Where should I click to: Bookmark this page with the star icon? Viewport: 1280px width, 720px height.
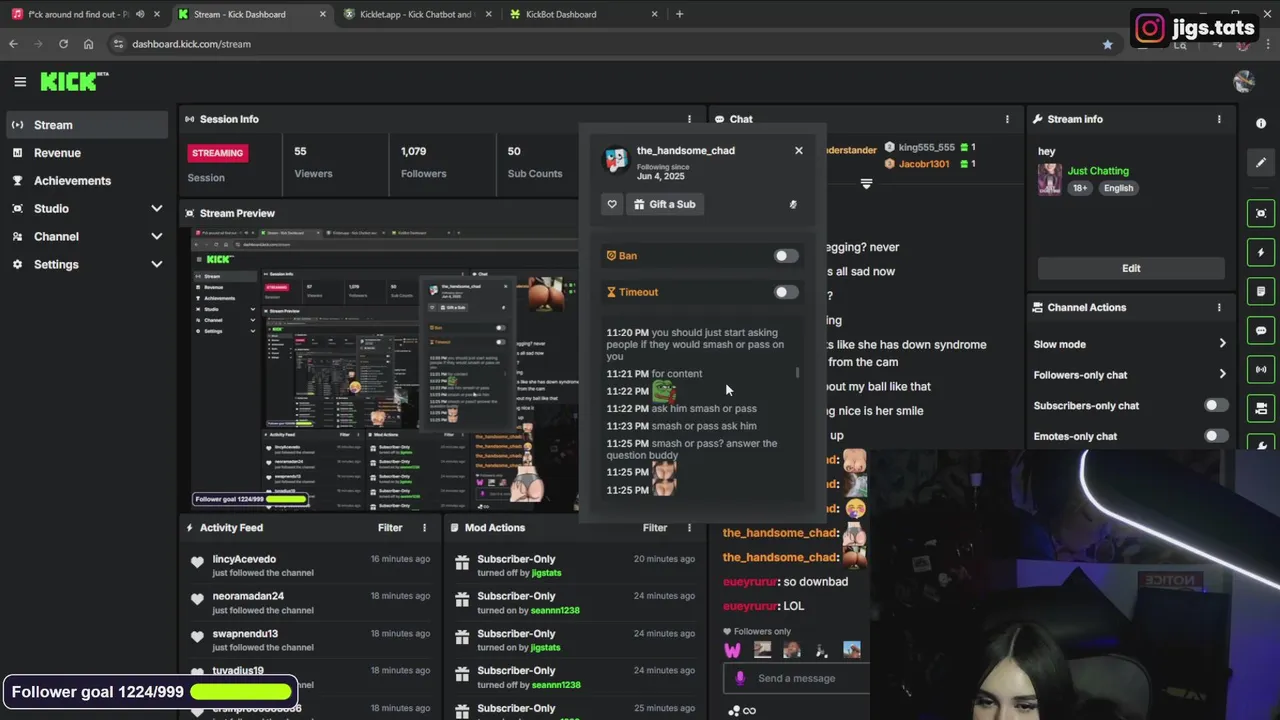[x=1107, y=44]
